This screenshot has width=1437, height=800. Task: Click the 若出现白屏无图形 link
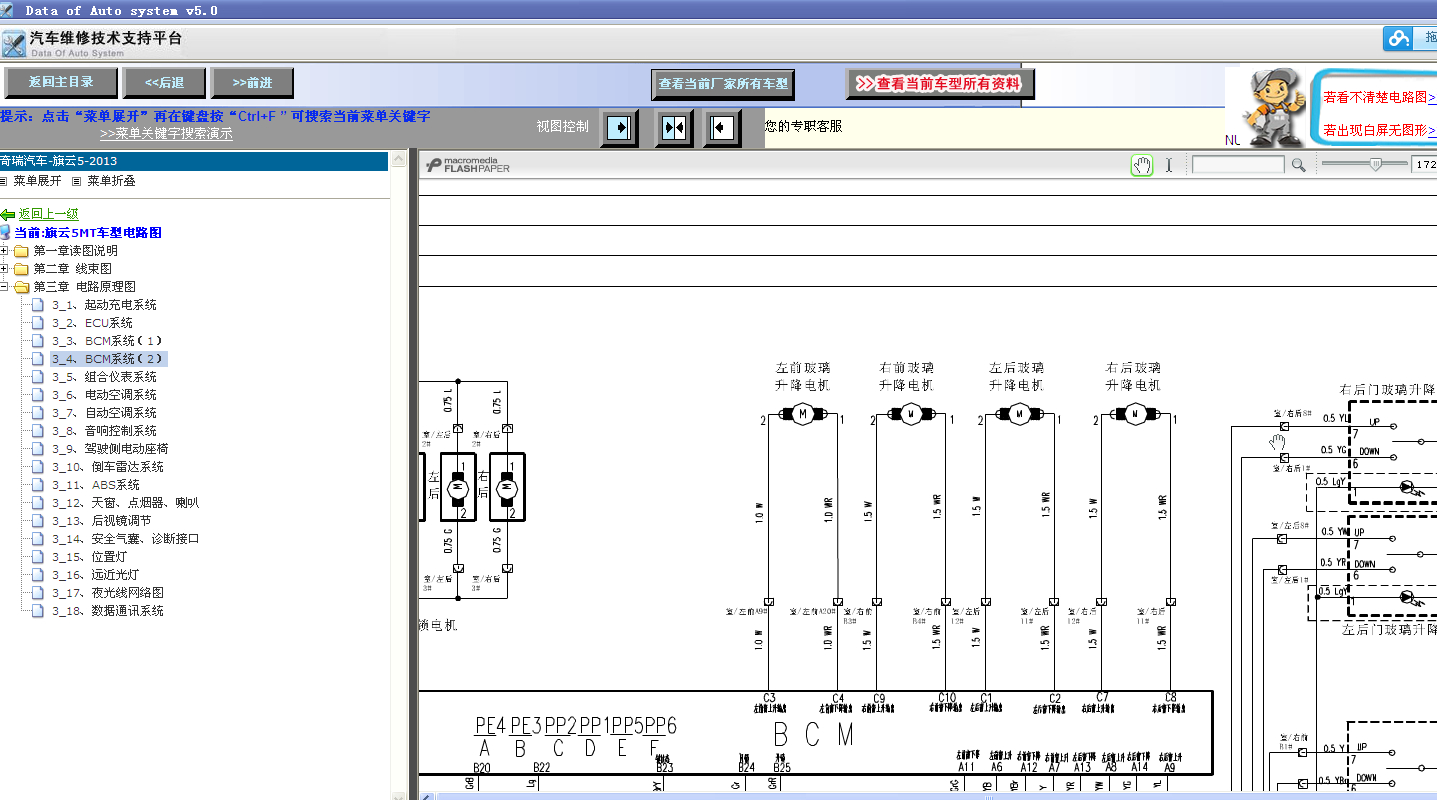coord(1379,130)
